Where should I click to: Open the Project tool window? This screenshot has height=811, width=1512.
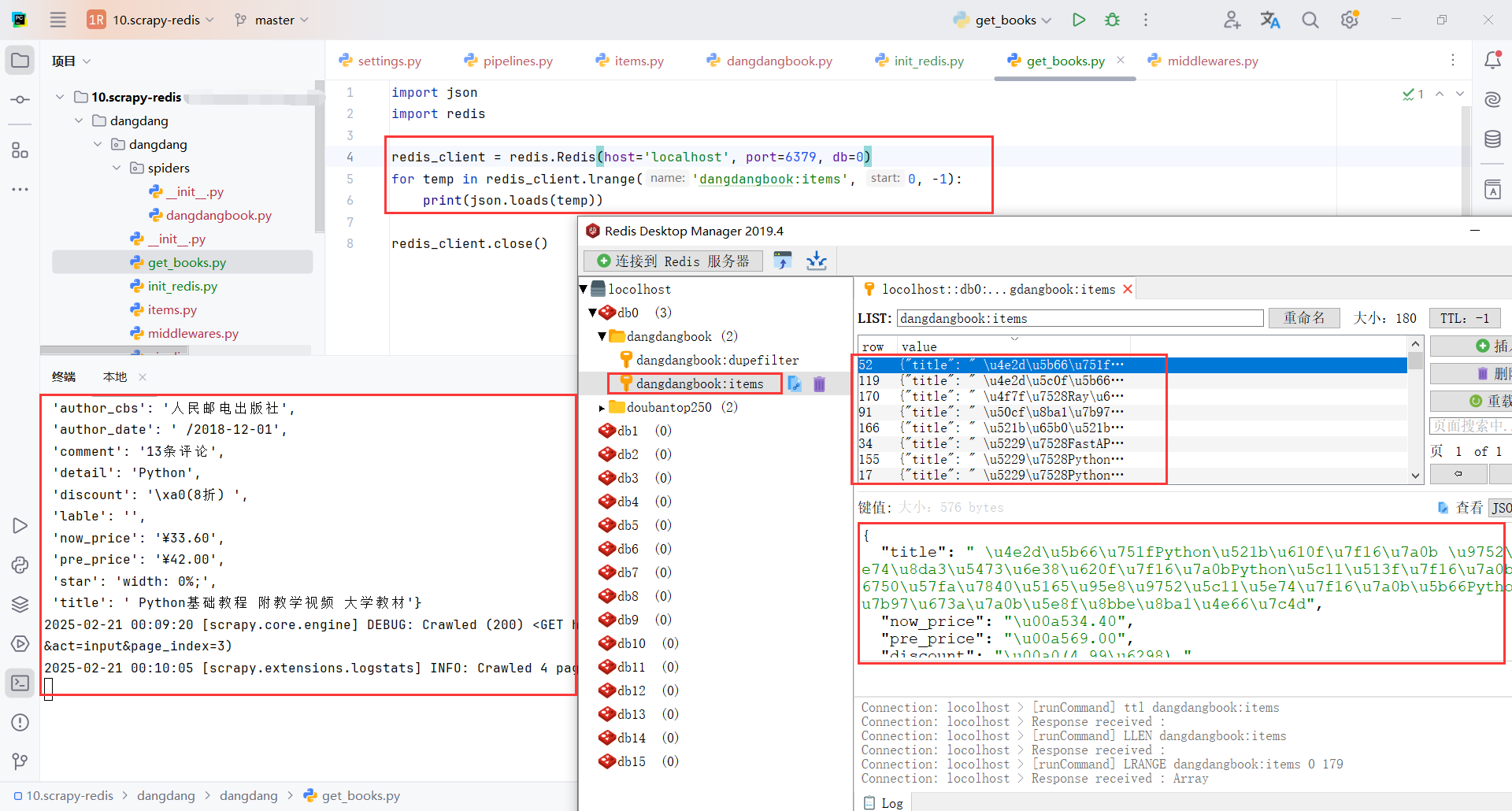[20, 61]
